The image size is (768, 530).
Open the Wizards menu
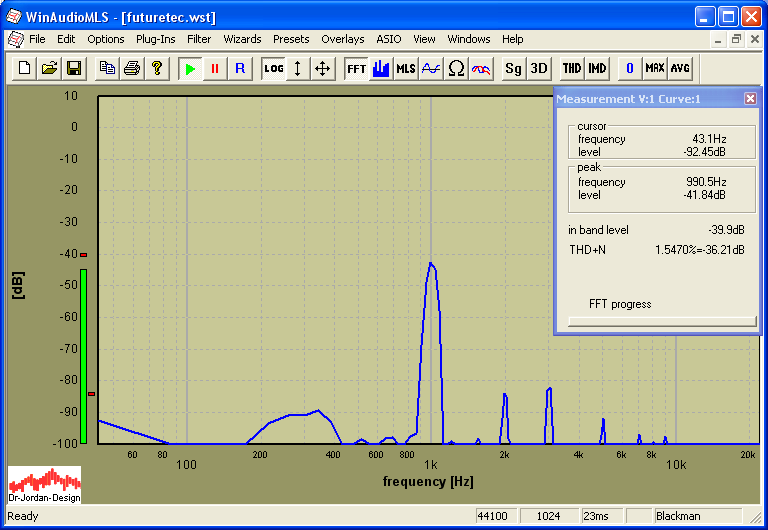coord(242,39)
